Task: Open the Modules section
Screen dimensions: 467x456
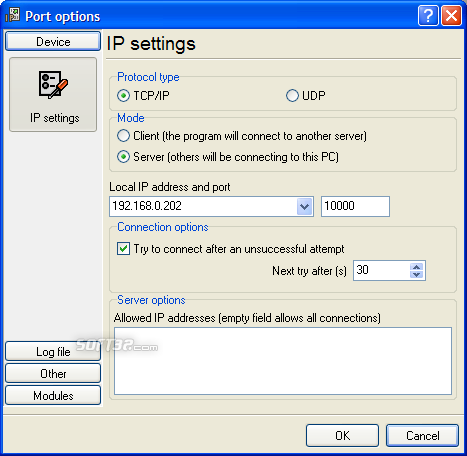Action: tap(53, 395)
